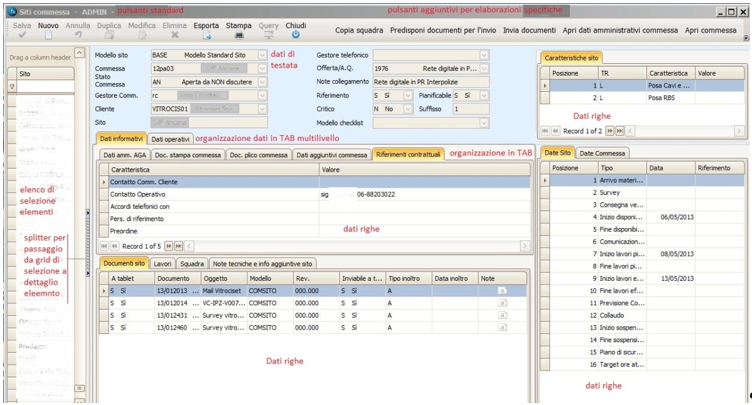Click the Apri commessa button
The height and width of the screenshot is (405, 752).
click(711, 31)
